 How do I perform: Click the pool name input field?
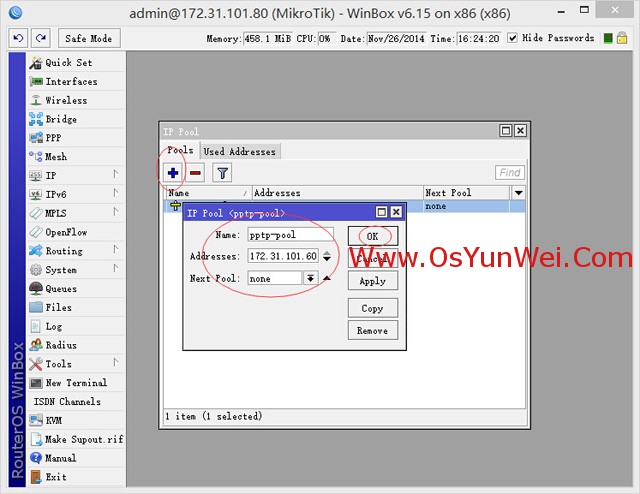291,235
